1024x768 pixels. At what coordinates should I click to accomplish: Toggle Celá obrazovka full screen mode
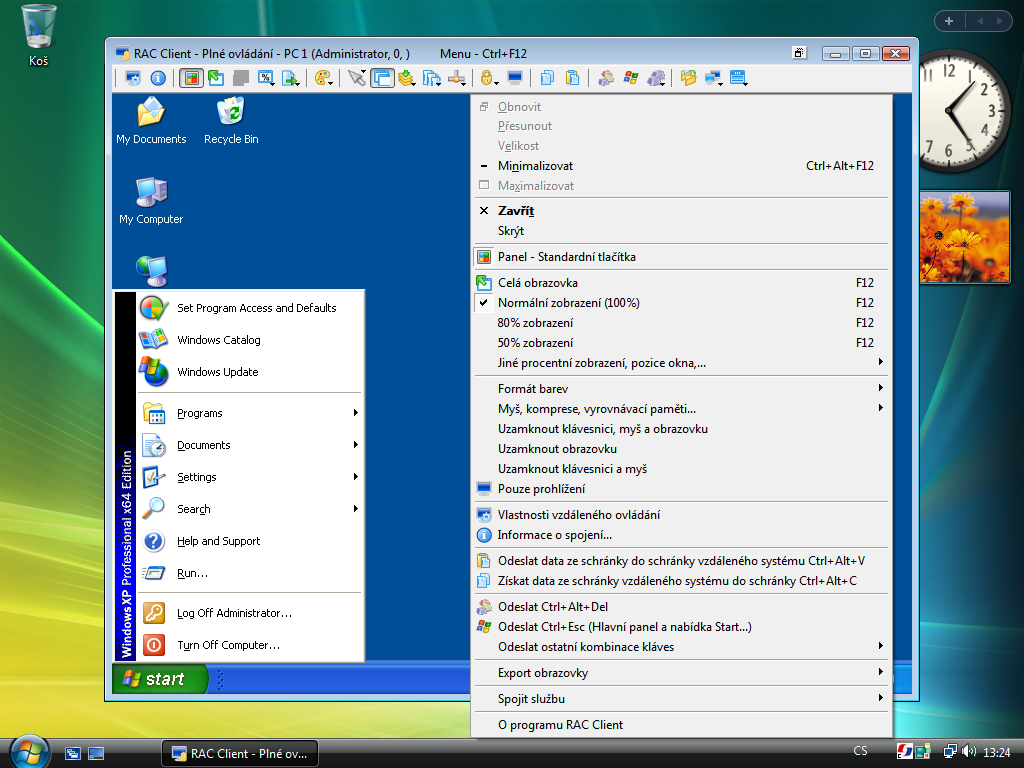click(681, 283)
